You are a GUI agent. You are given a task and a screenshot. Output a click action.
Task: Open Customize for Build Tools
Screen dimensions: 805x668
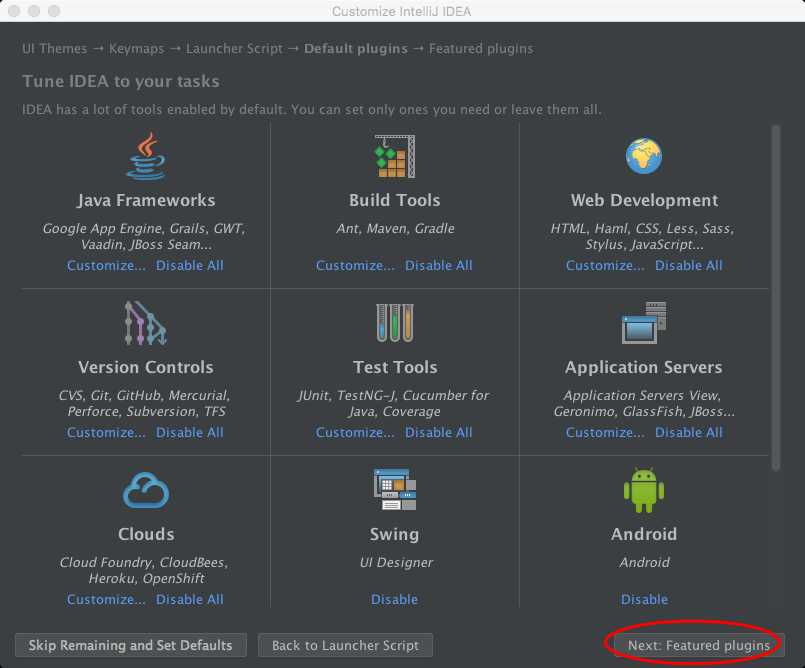(x=355, y=265)
